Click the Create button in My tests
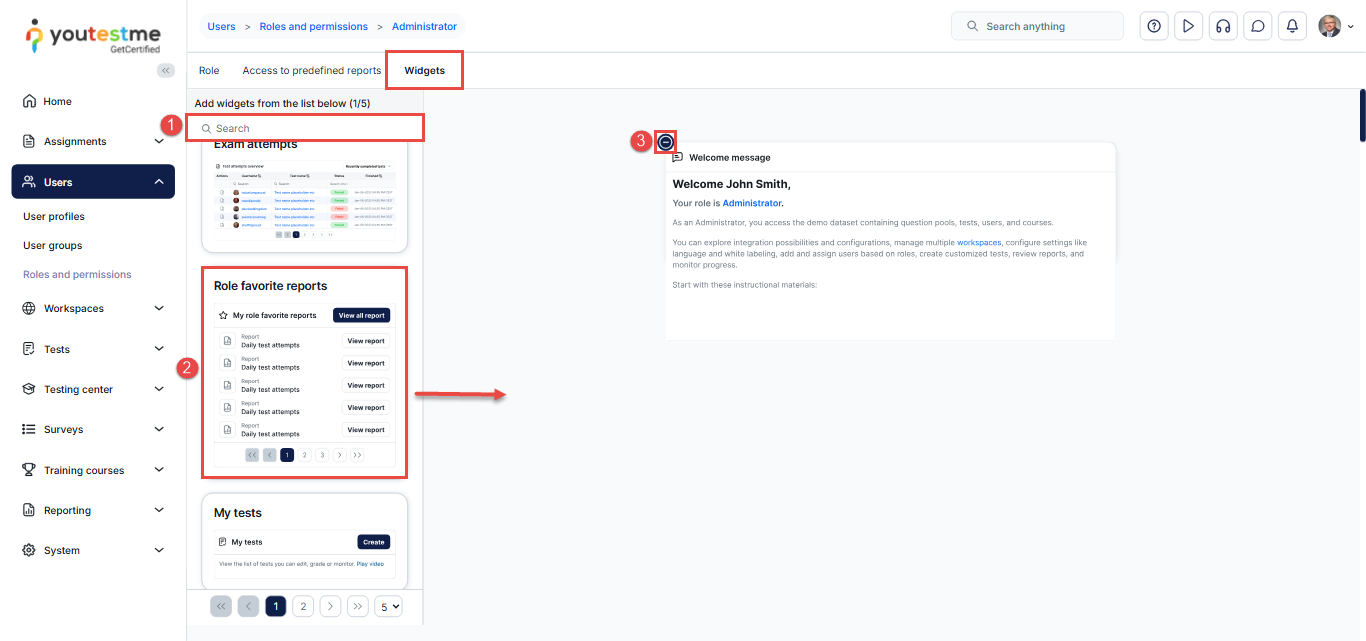Screen dimensions: 1366x641 [x=373, y=542]
